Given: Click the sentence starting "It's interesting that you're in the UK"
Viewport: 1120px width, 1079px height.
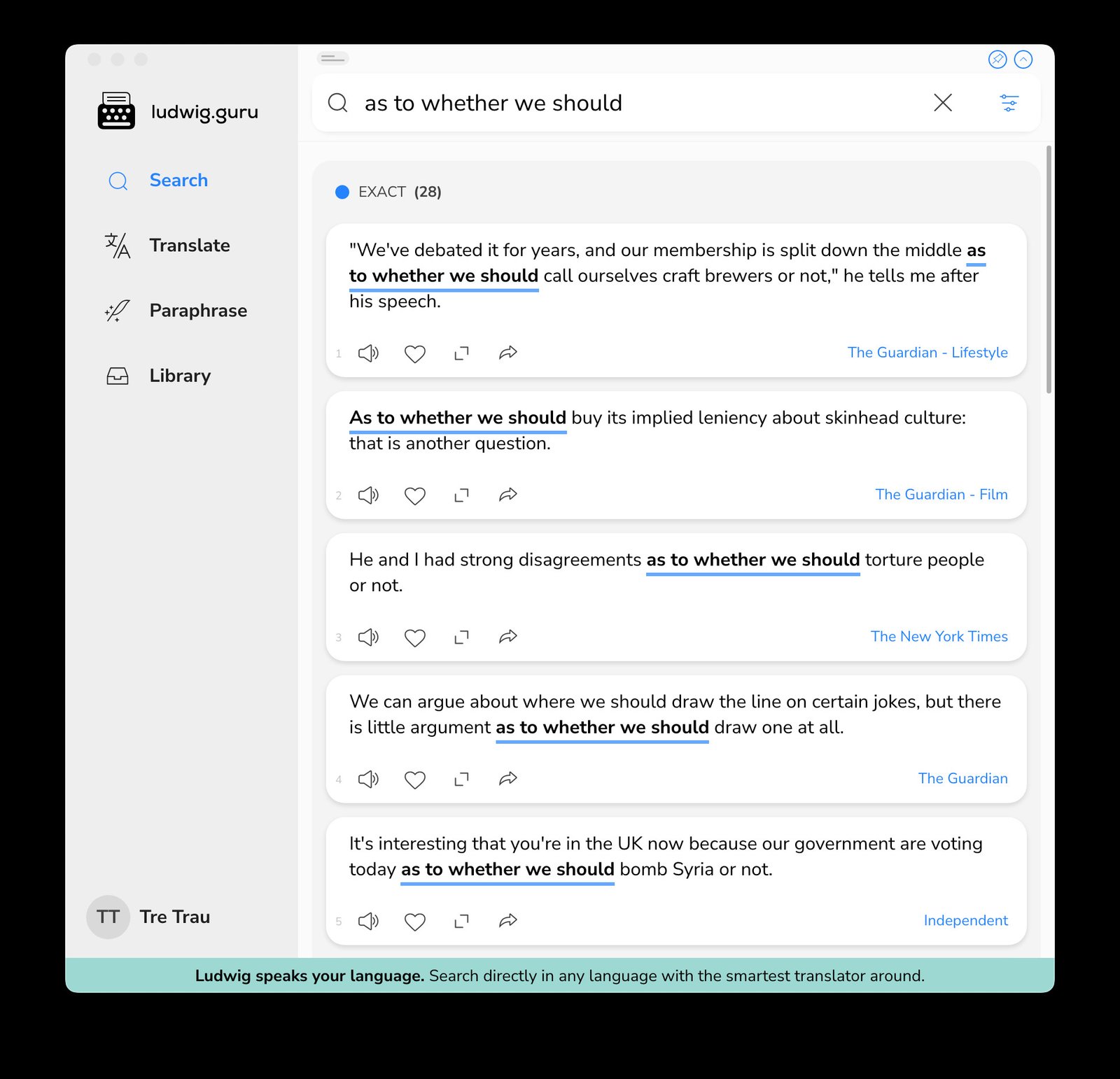Looking at the screenshot, I should pos(666,856).
